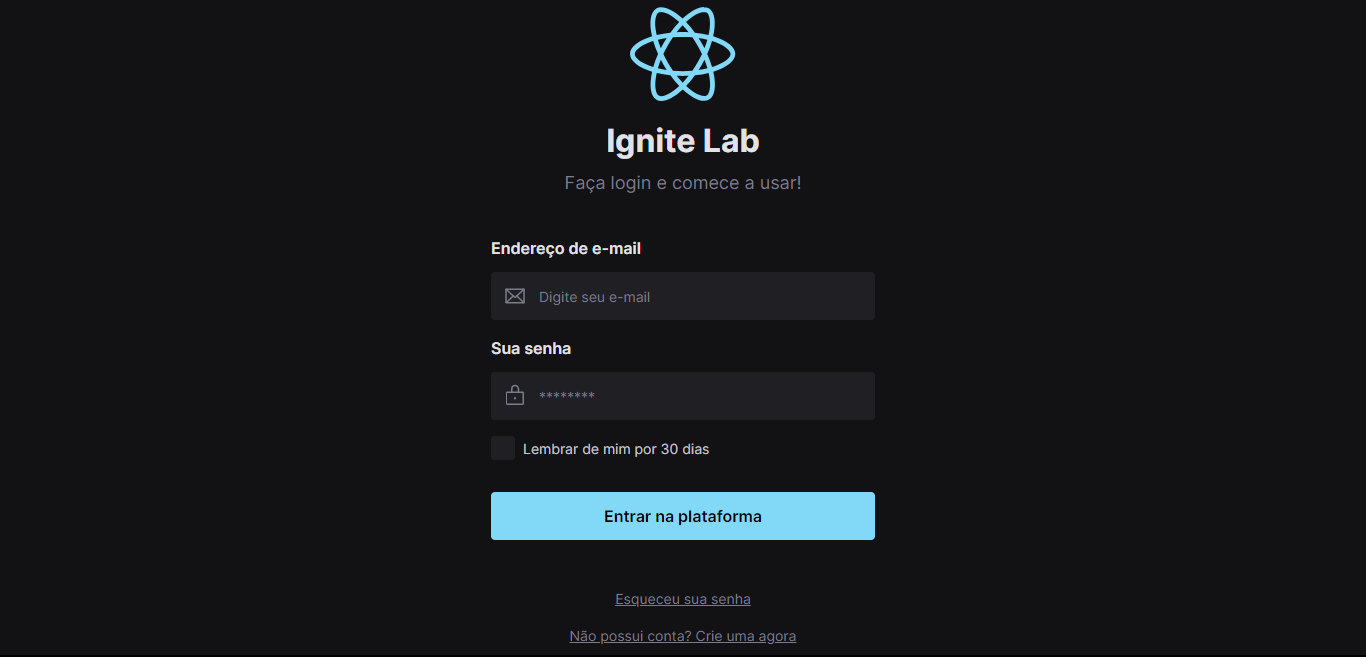The width and height of the screenshot is (1366, 657).
Task: Click the 'Entrar na plataforma' button
Action: click(x=683, y=516)
